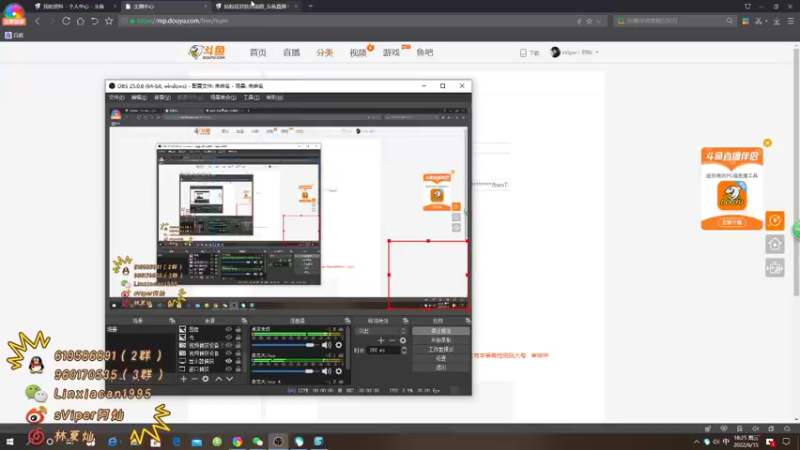Increase transition duration with stepper arrow
This screenshot has height=450, width=800.
(x=404, y=348)
